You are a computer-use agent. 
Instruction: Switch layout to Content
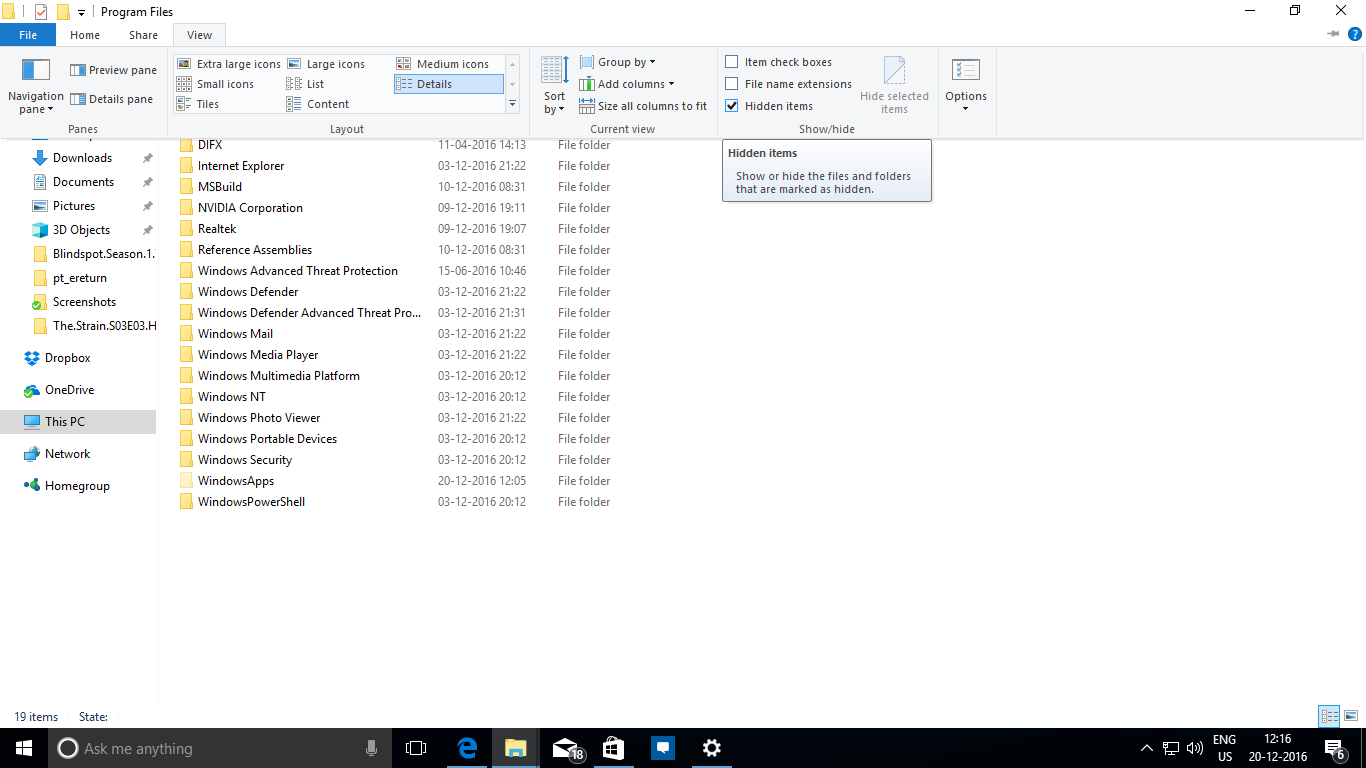318,104
